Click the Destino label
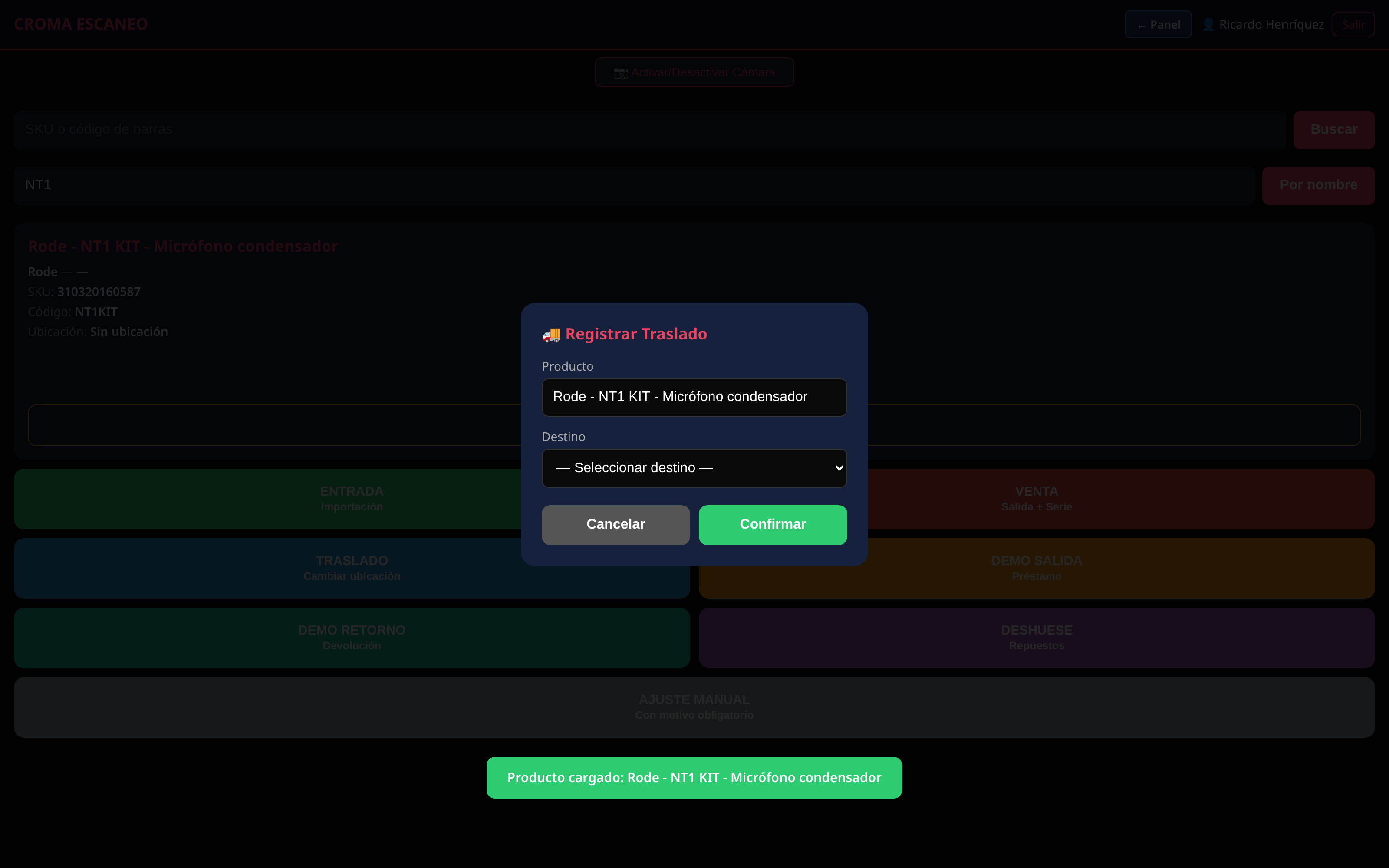This screenshot has height=868, width=1389. pyautogui.click(x=563, y=437)
